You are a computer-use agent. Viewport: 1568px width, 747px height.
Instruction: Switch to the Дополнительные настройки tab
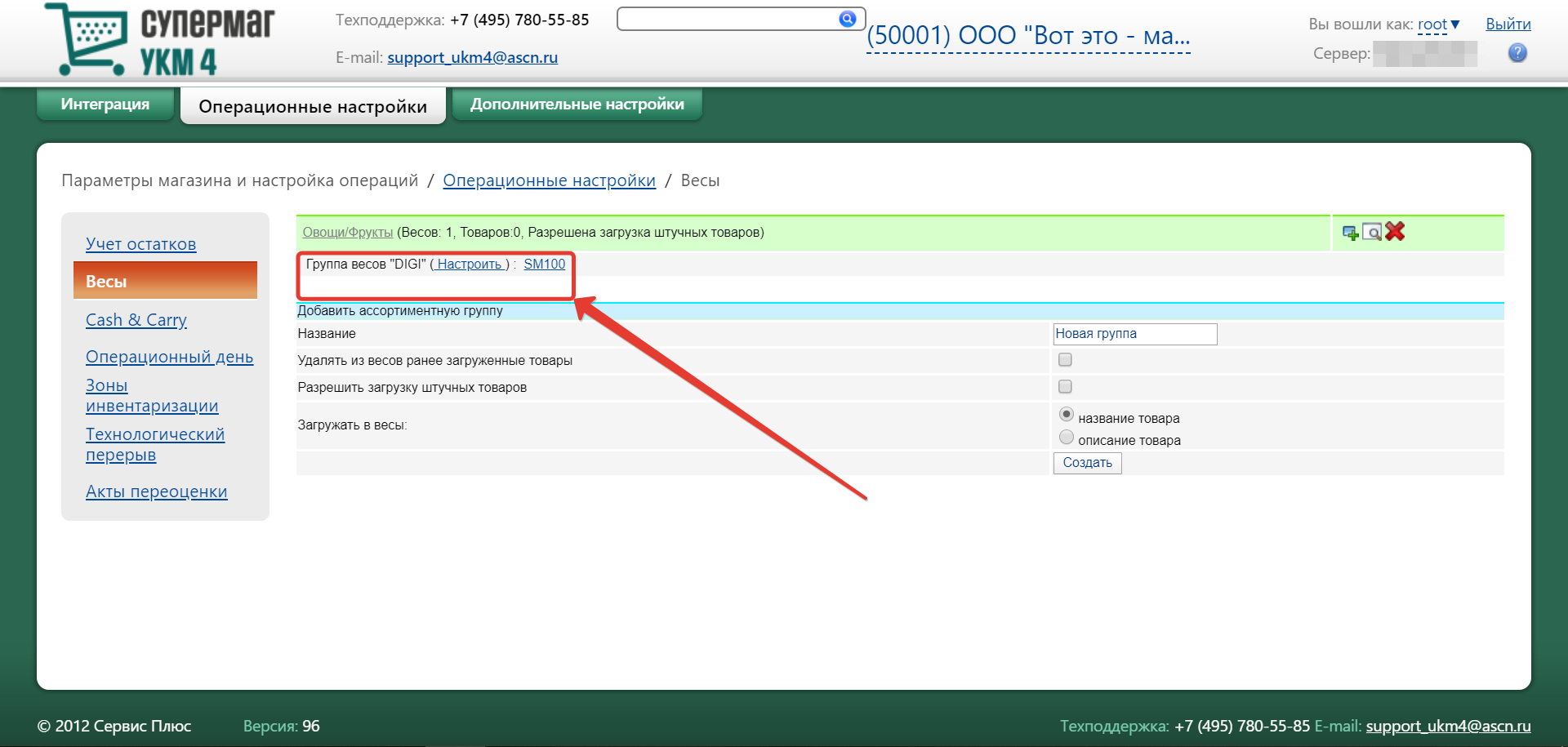[x=577, y=104]
